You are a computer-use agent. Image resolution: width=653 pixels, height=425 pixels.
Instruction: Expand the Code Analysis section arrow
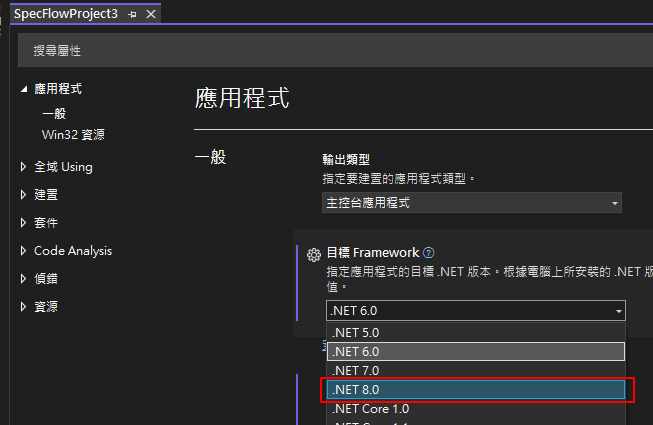tap(23, 251)
